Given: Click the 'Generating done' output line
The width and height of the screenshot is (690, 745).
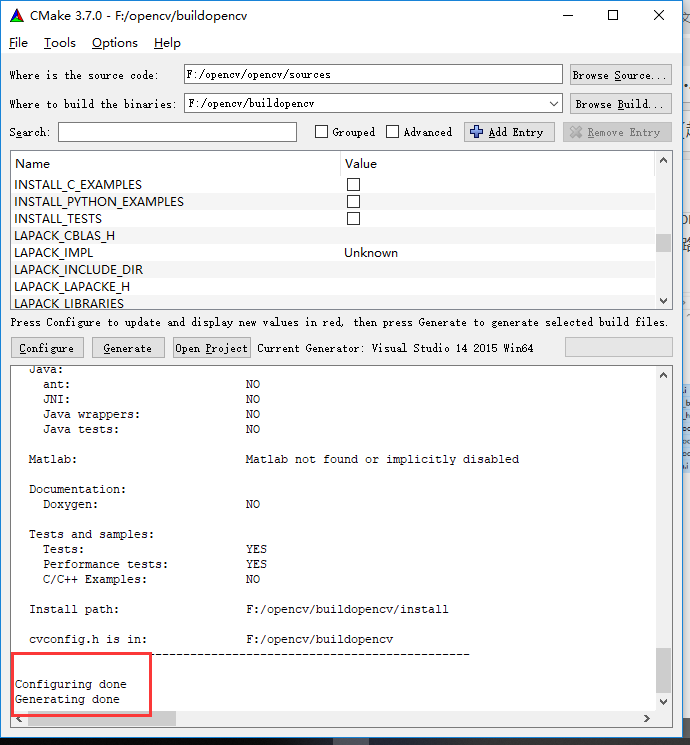Looking at the screenshot, I should coord(67,699).
